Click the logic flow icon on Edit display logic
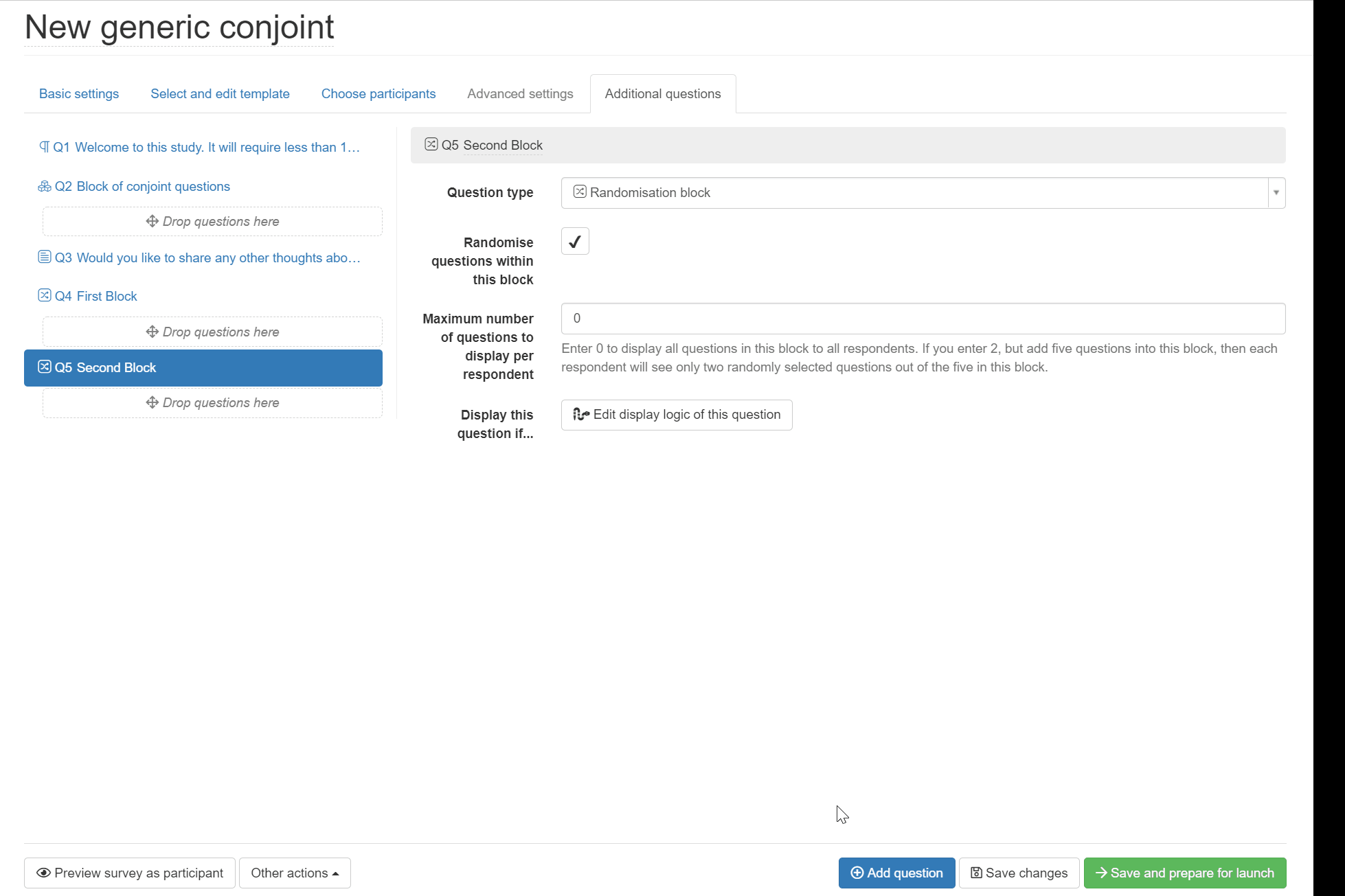 581,414
